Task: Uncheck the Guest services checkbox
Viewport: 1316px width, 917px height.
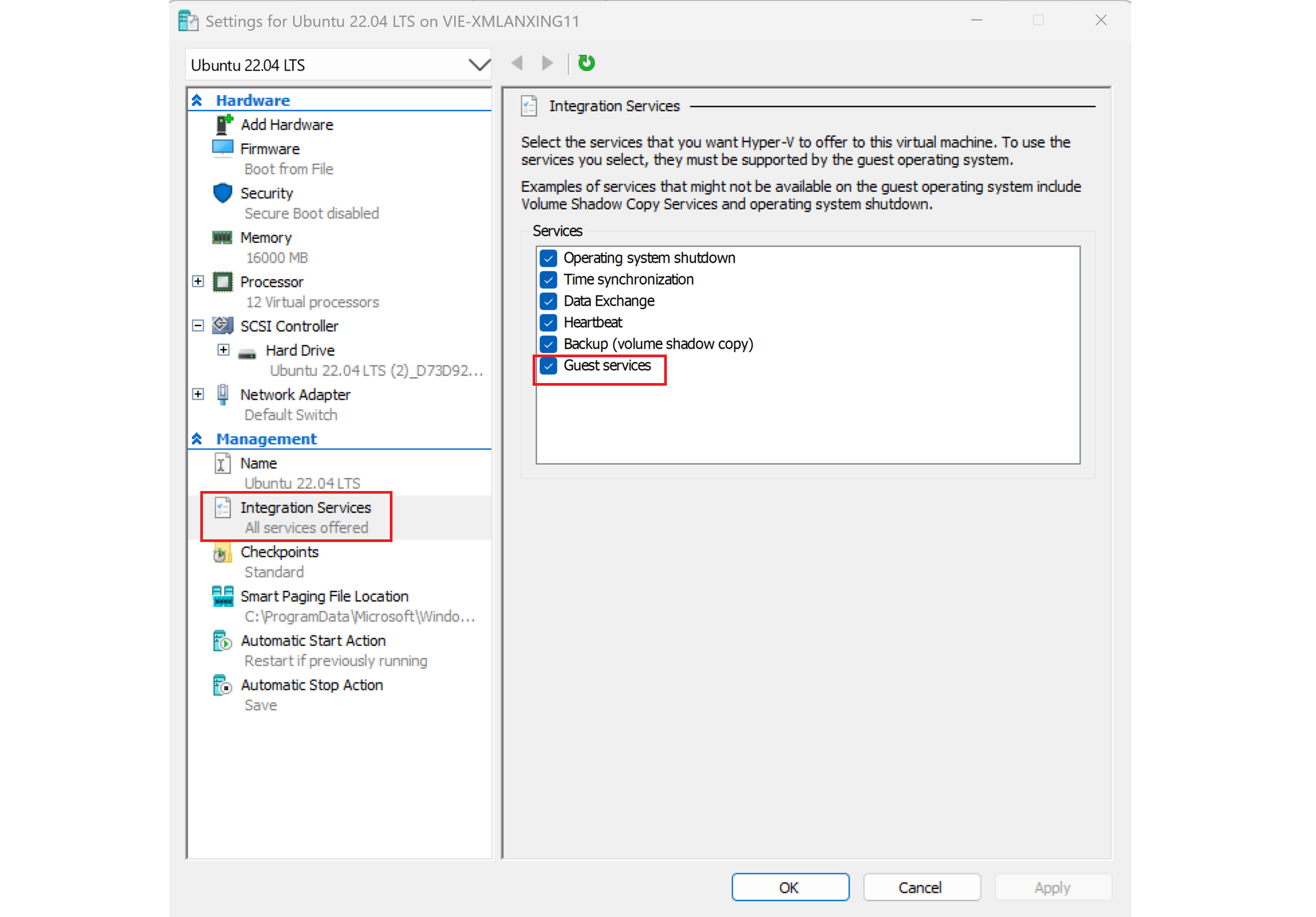Action: coord(549,366)
